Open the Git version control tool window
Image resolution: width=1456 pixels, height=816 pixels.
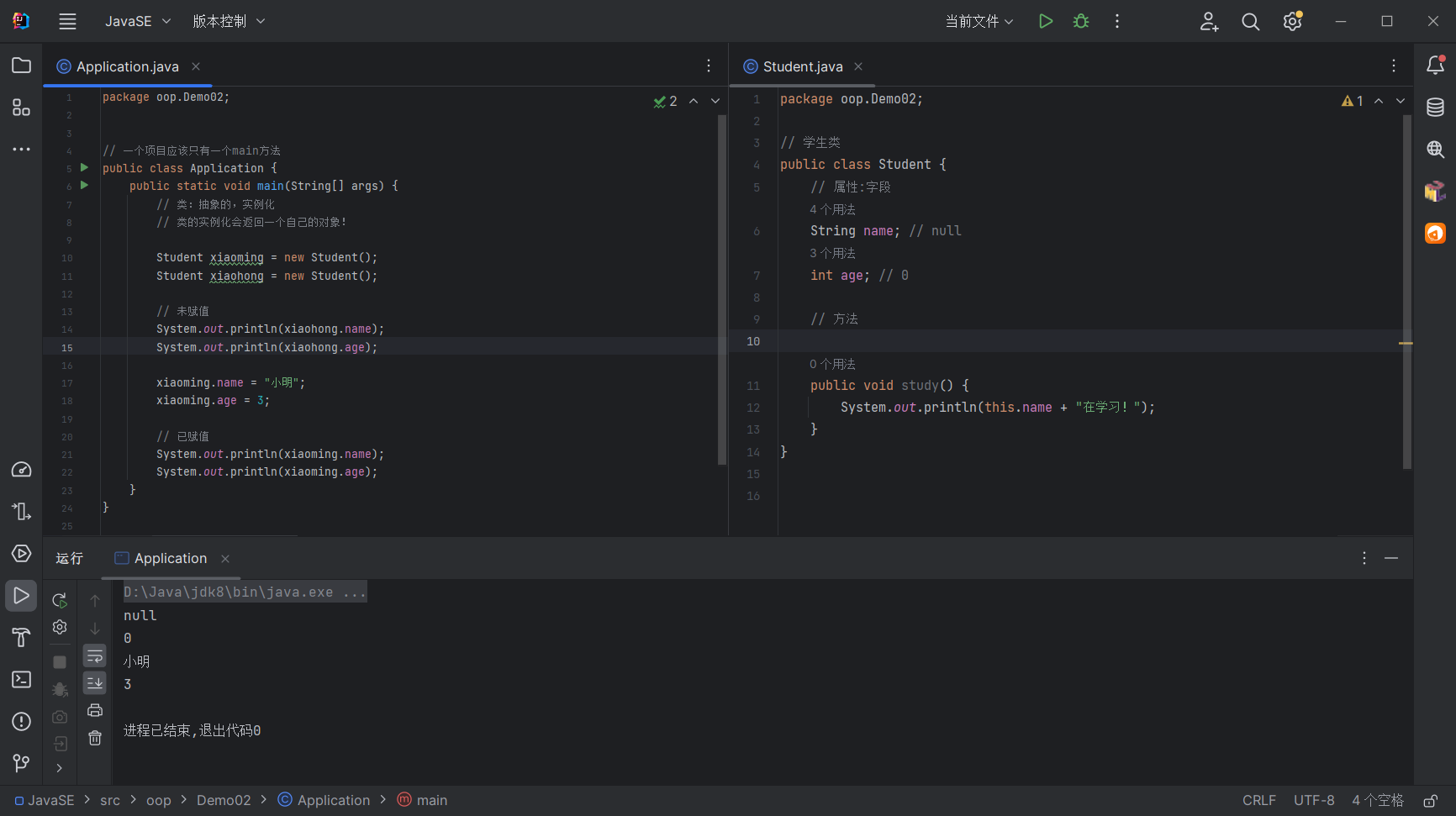click(21, 763)
